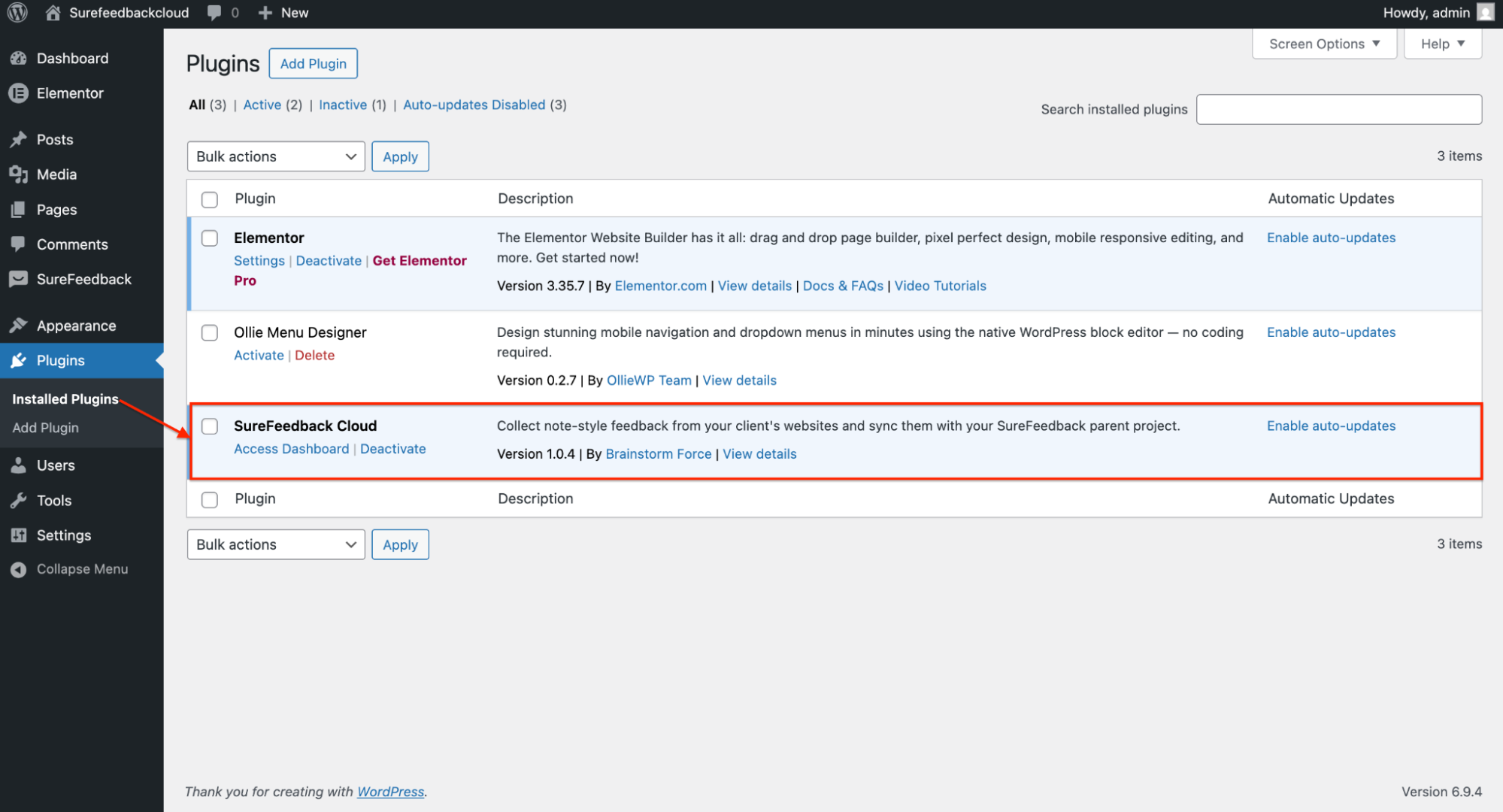The height and width of the screenshot is (812, 1503).
Task: Open Add Plugin submenu item
Action: coord(45,428)
